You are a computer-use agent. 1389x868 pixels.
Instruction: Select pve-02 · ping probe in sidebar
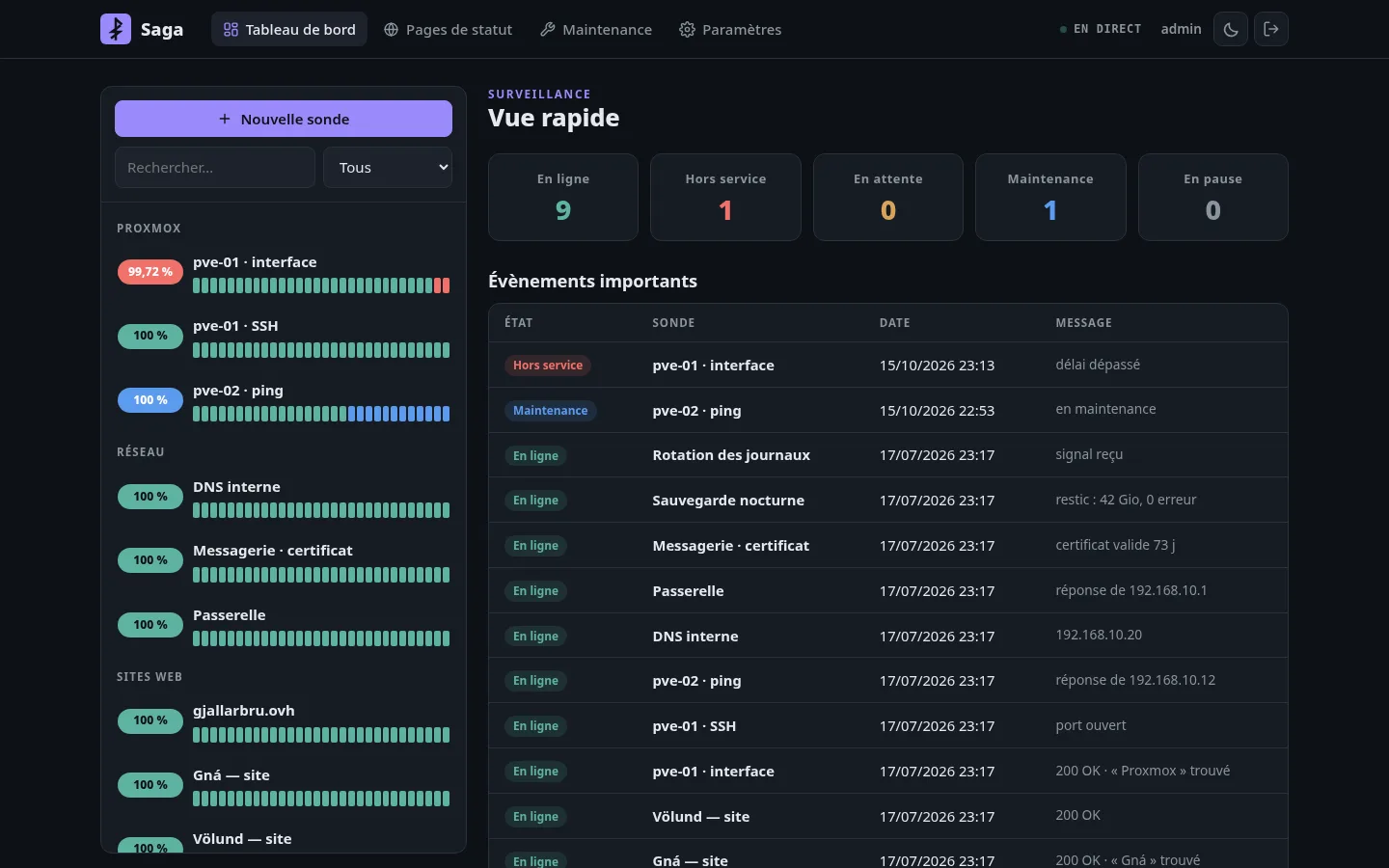284,402
